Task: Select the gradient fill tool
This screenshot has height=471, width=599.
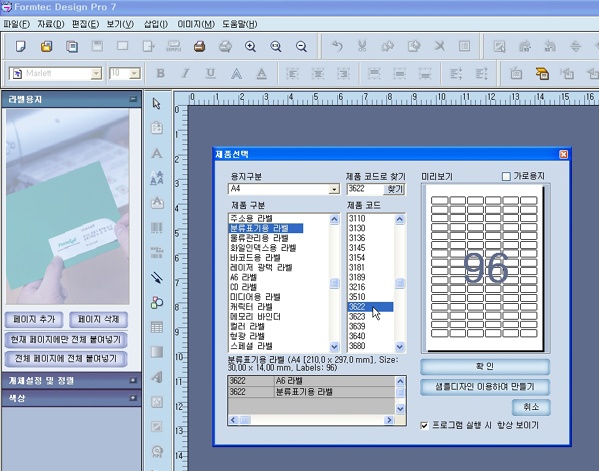Action: tap(157, 352)
